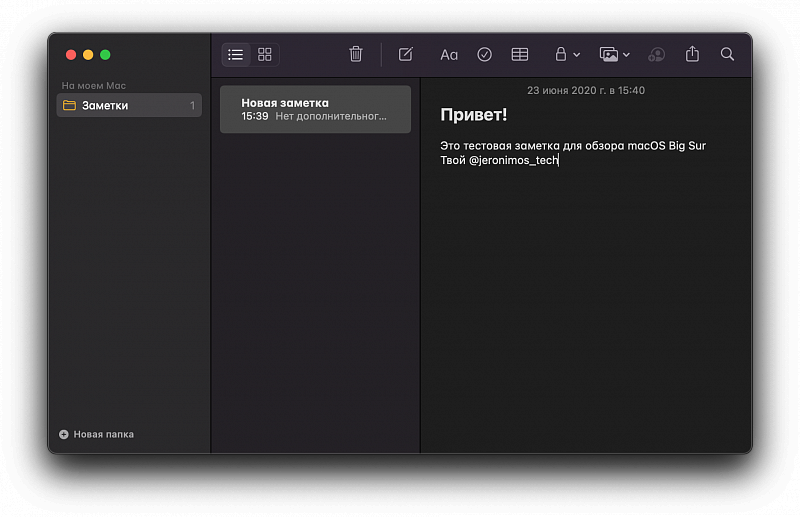
Task: Click the Привет! note title
Action: pos(474,115)
